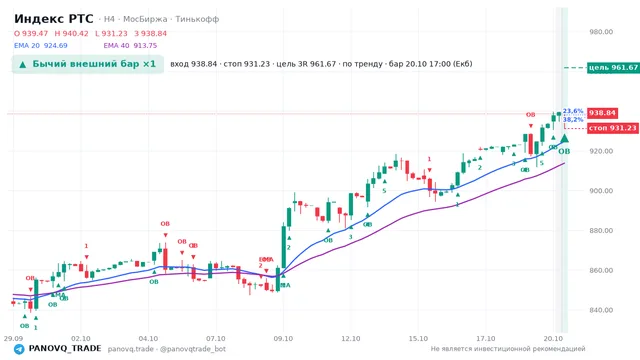The height and width of the screenshot is (360, 640).
Task: Click the 15.10 date axis label
Action: click(x=418, y=338)
